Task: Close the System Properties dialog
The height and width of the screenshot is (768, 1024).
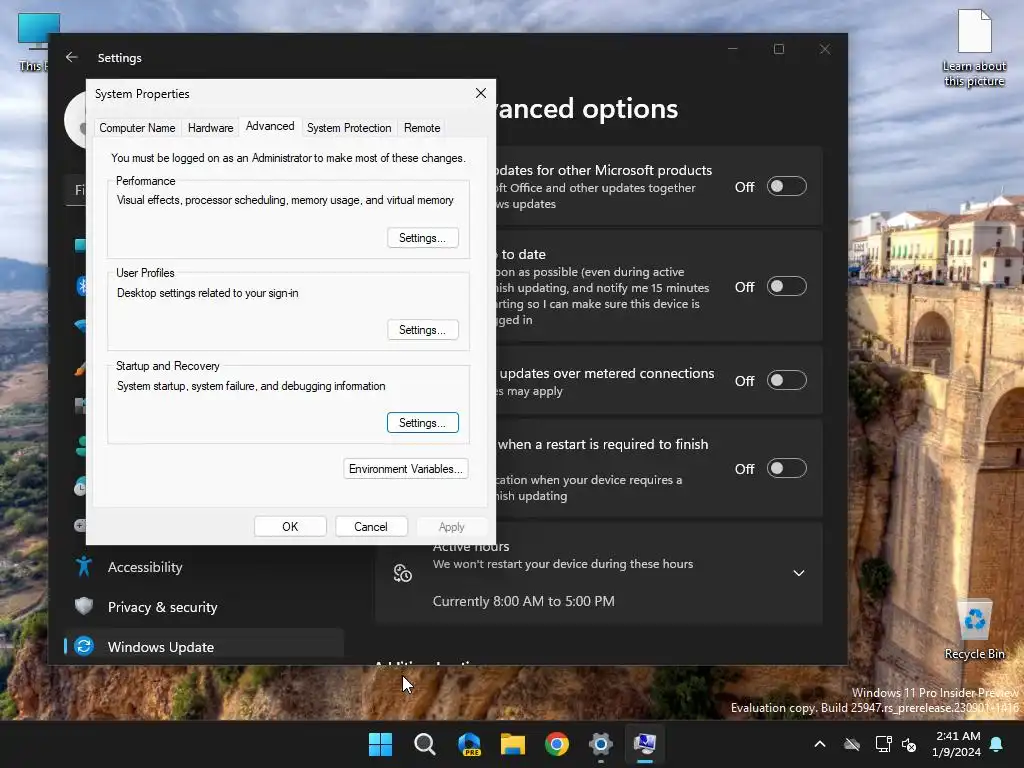Action: pyautogui.click(x=481, y=93)
